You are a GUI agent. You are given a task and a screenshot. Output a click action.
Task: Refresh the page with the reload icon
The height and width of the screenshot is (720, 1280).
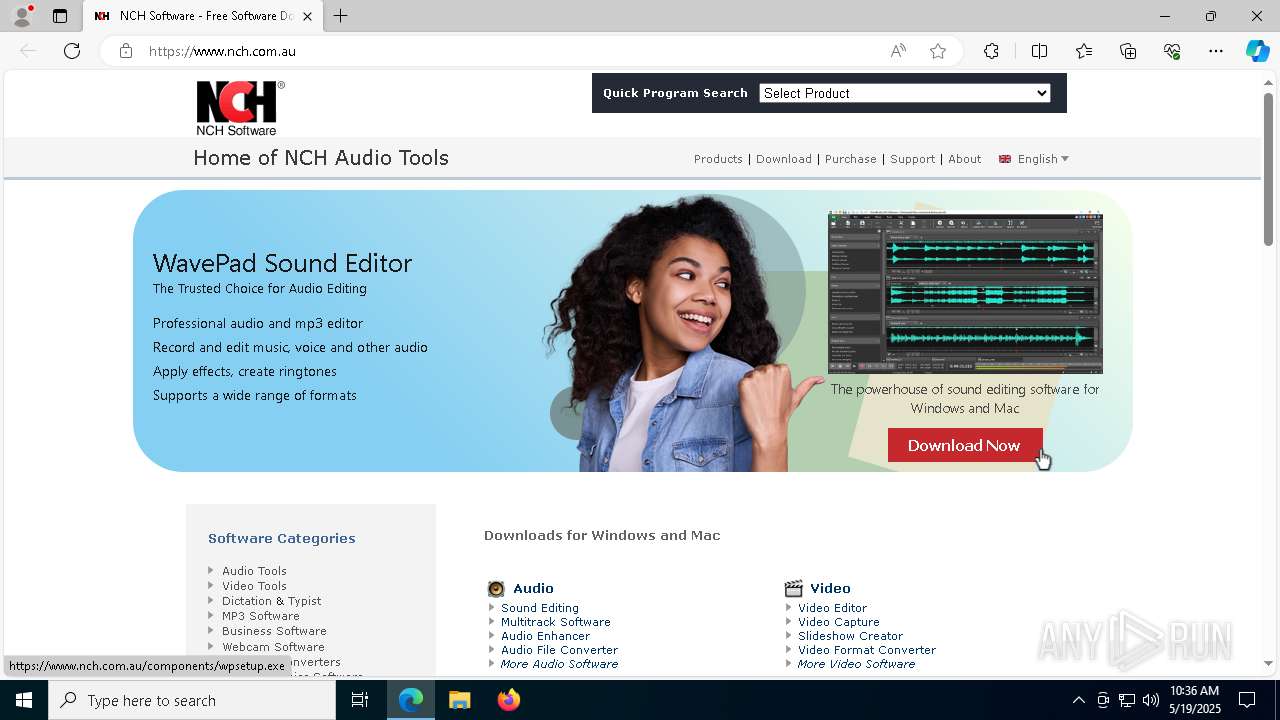(72, 51)
